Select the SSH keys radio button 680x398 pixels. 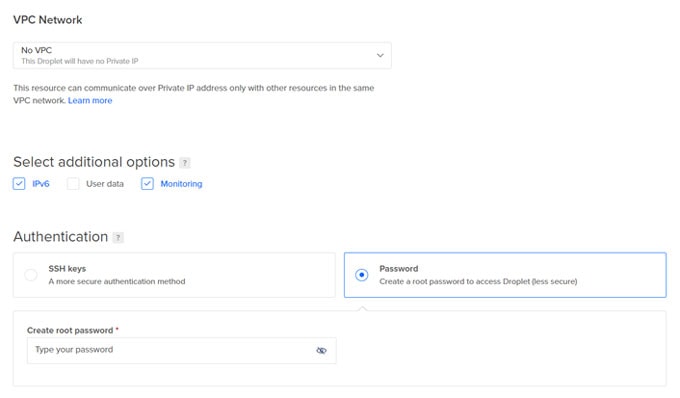tap(31, 275)
